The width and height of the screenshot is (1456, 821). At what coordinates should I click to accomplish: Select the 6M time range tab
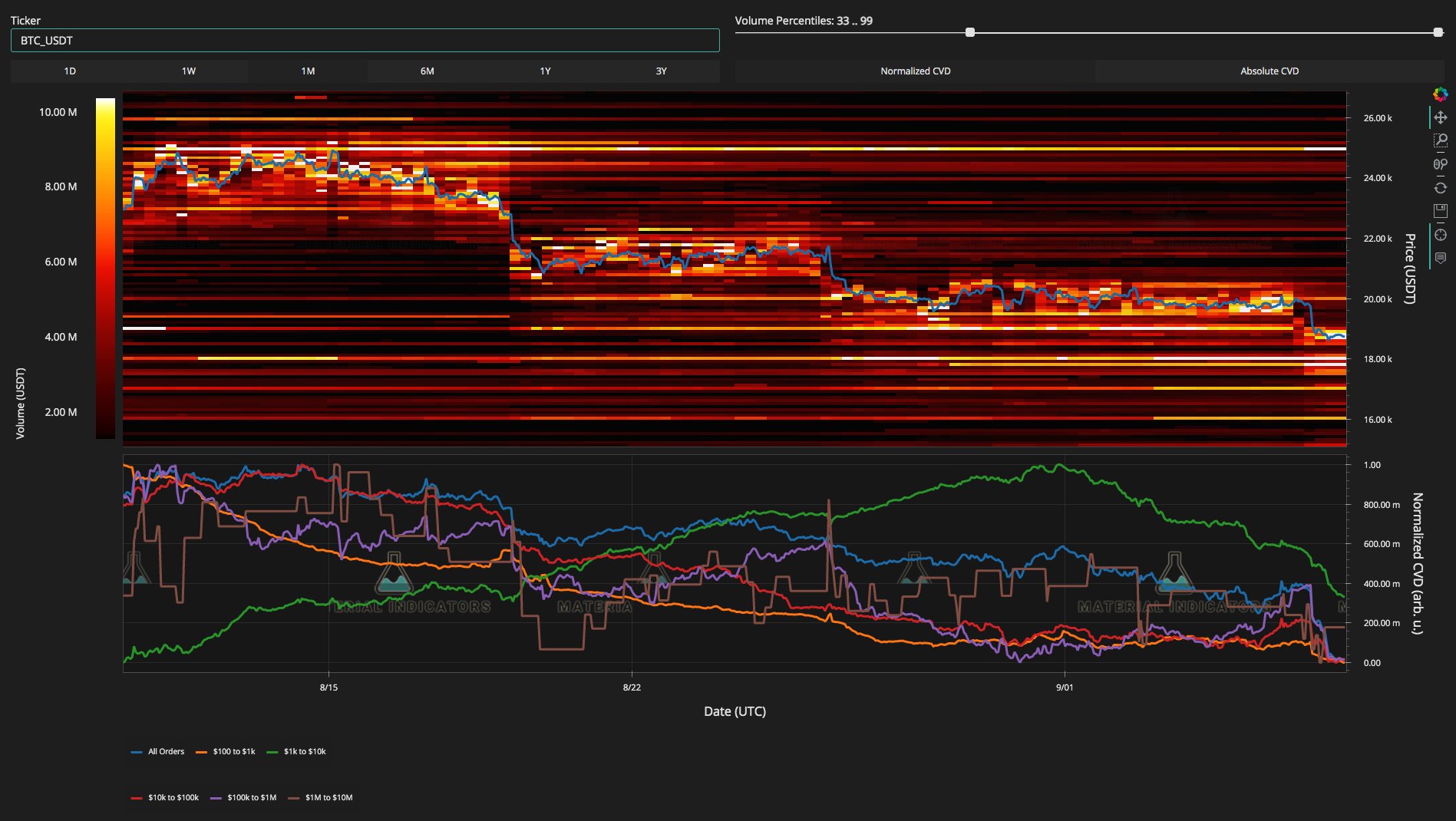point(427,71)
